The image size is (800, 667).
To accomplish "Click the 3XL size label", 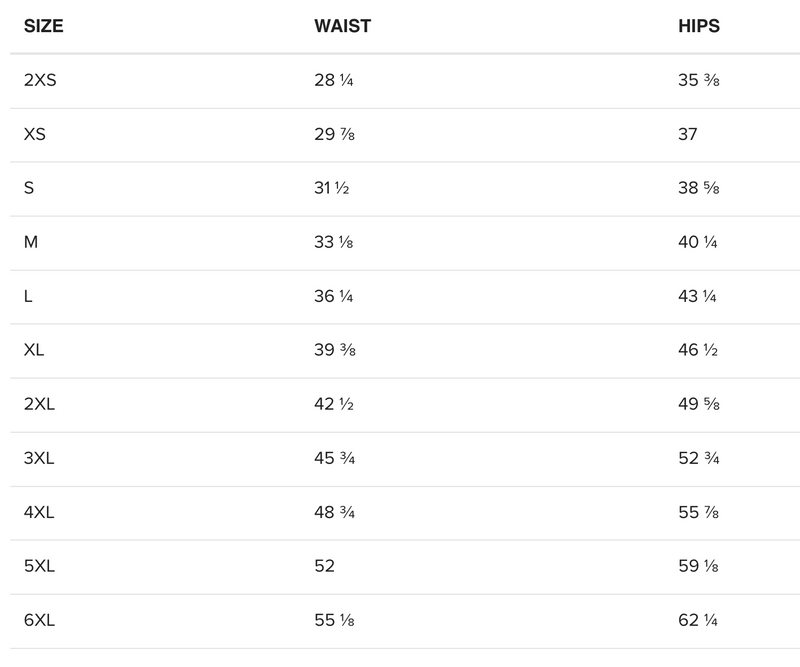I will coord(39,459).
